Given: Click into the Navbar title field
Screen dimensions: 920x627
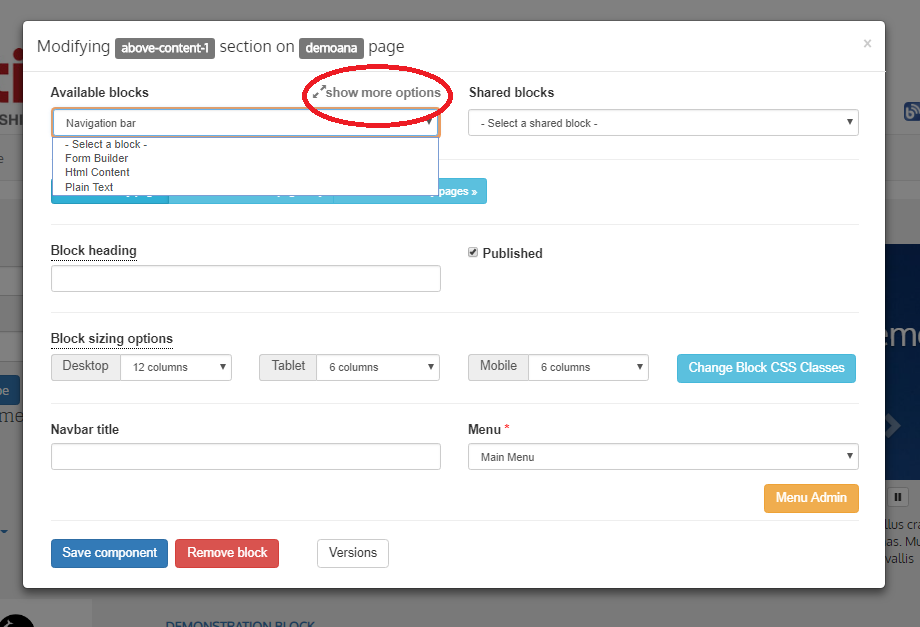Looking at the screenshot, I should pyautogui.click(x=245, y=457).
